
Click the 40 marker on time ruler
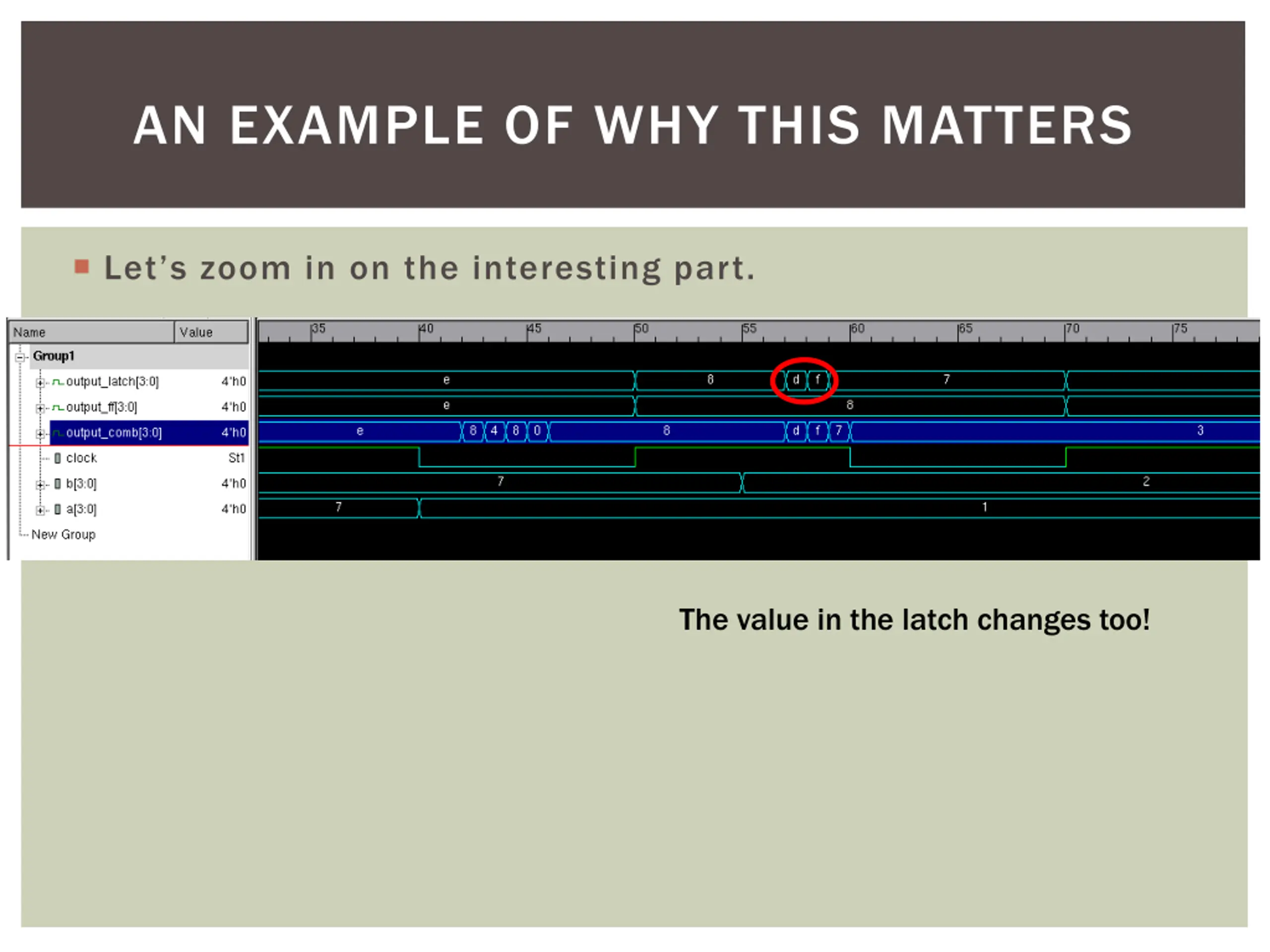click(x=426, y=329)
